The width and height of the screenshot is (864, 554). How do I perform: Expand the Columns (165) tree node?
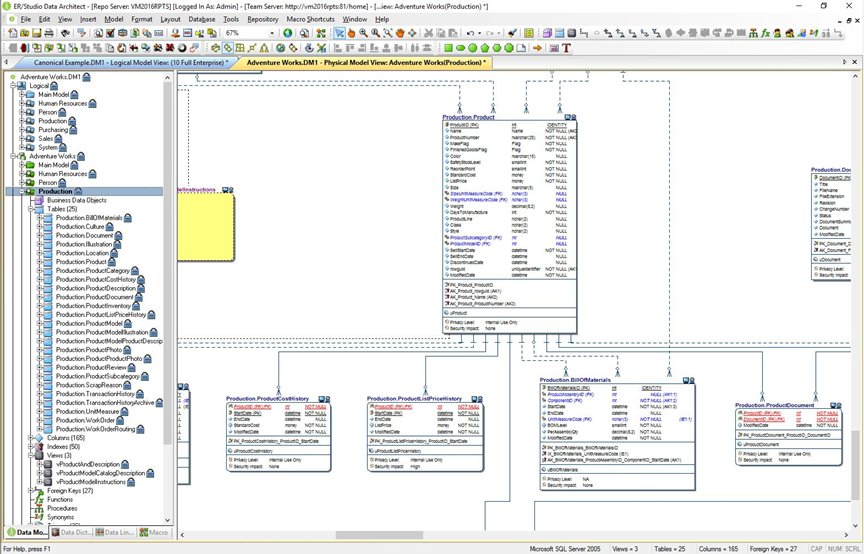[x=31, y=438]
